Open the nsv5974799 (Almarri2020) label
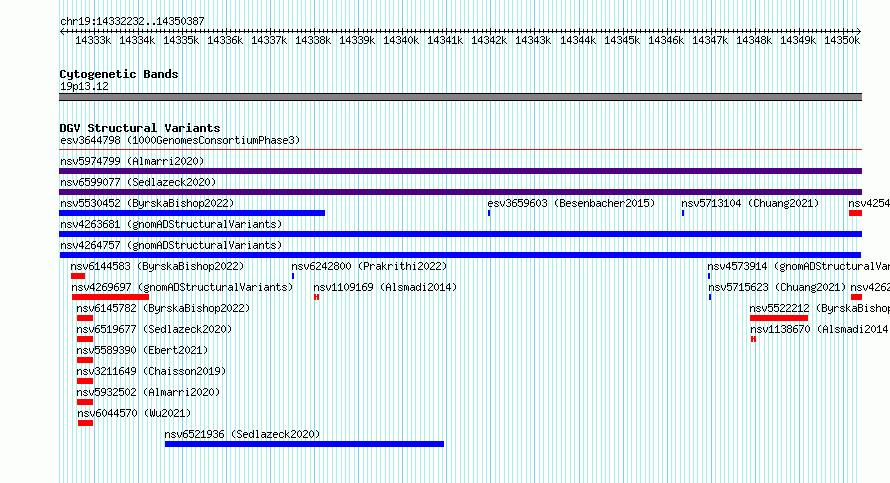Image resolution: width=890 pixels, height=483 pixels. [x=132, y=161]
